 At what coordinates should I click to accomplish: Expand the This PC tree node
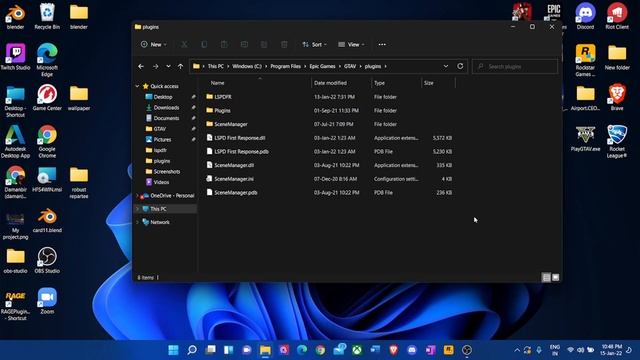pos(138,209)
